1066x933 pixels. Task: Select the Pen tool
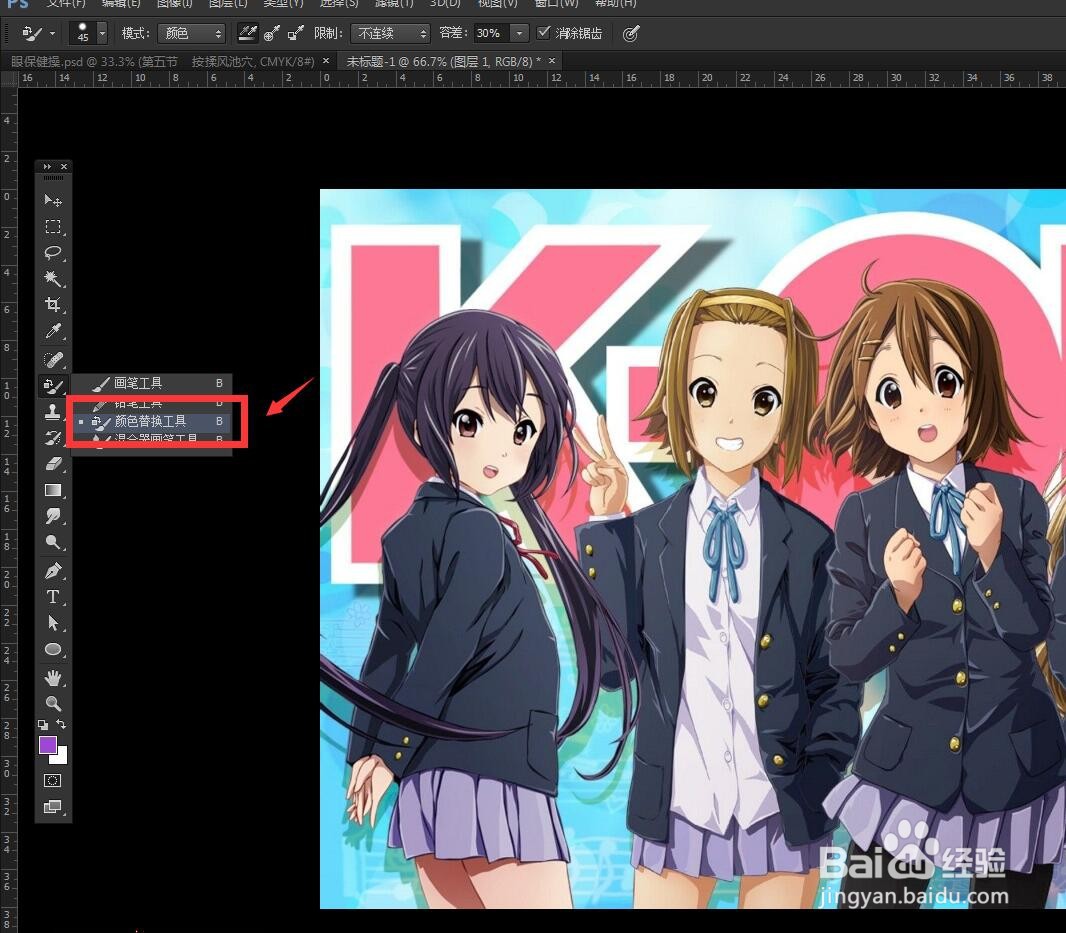point(53,571)
